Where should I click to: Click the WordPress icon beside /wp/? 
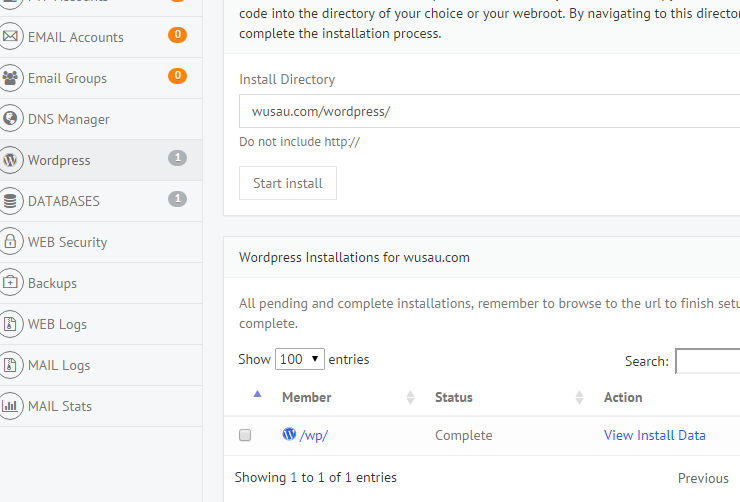tap(289, 434)
